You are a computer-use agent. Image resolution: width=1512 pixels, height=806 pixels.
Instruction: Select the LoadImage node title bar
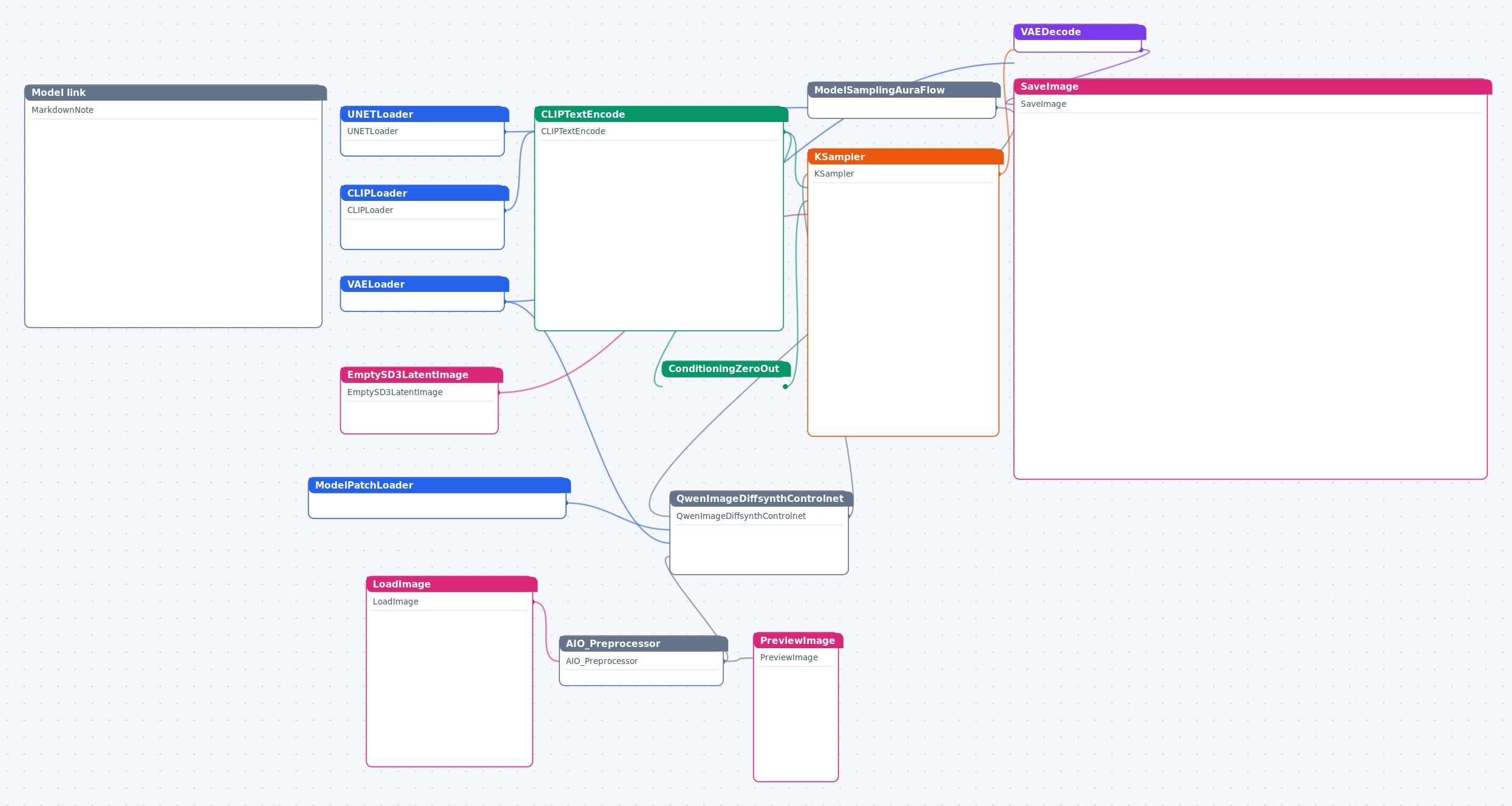(x=452, y=584)
